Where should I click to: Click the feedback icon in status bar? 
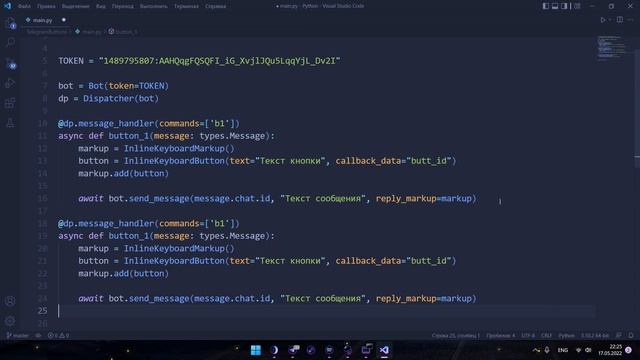(619, 336)
